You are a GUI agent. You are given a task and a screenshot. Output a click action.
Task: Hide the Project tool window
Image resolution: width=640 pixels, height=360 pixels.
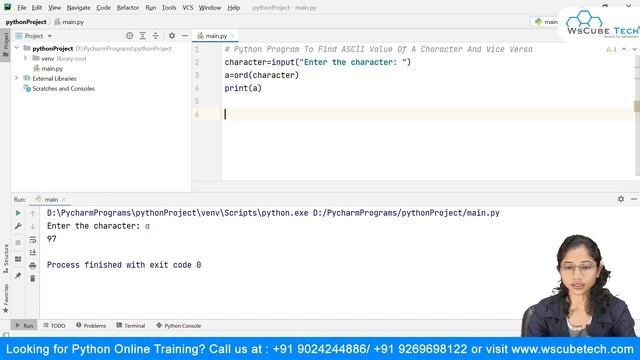click(x=184, y=36)
